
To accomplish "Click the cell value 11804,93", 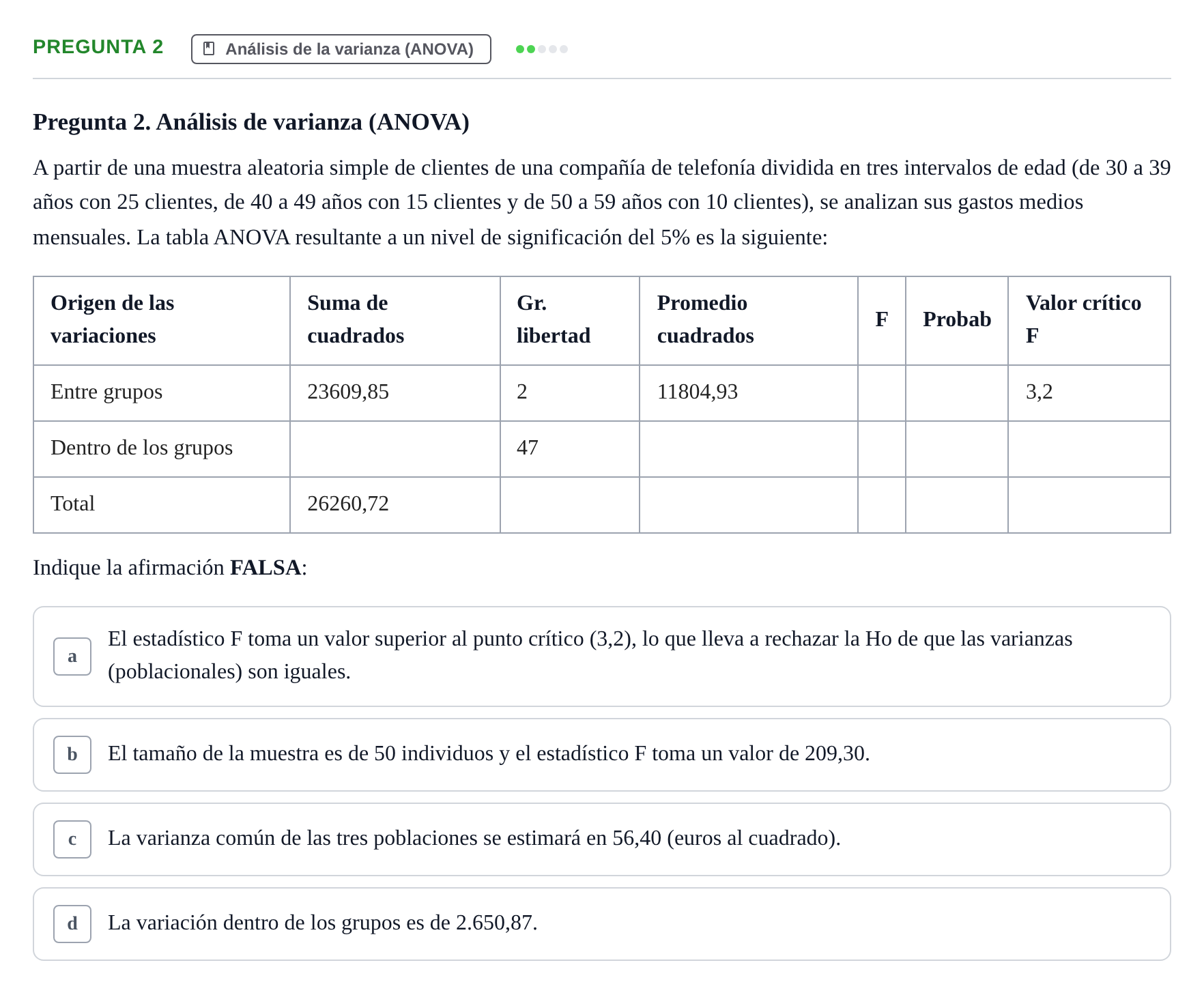I will [698, 392].
